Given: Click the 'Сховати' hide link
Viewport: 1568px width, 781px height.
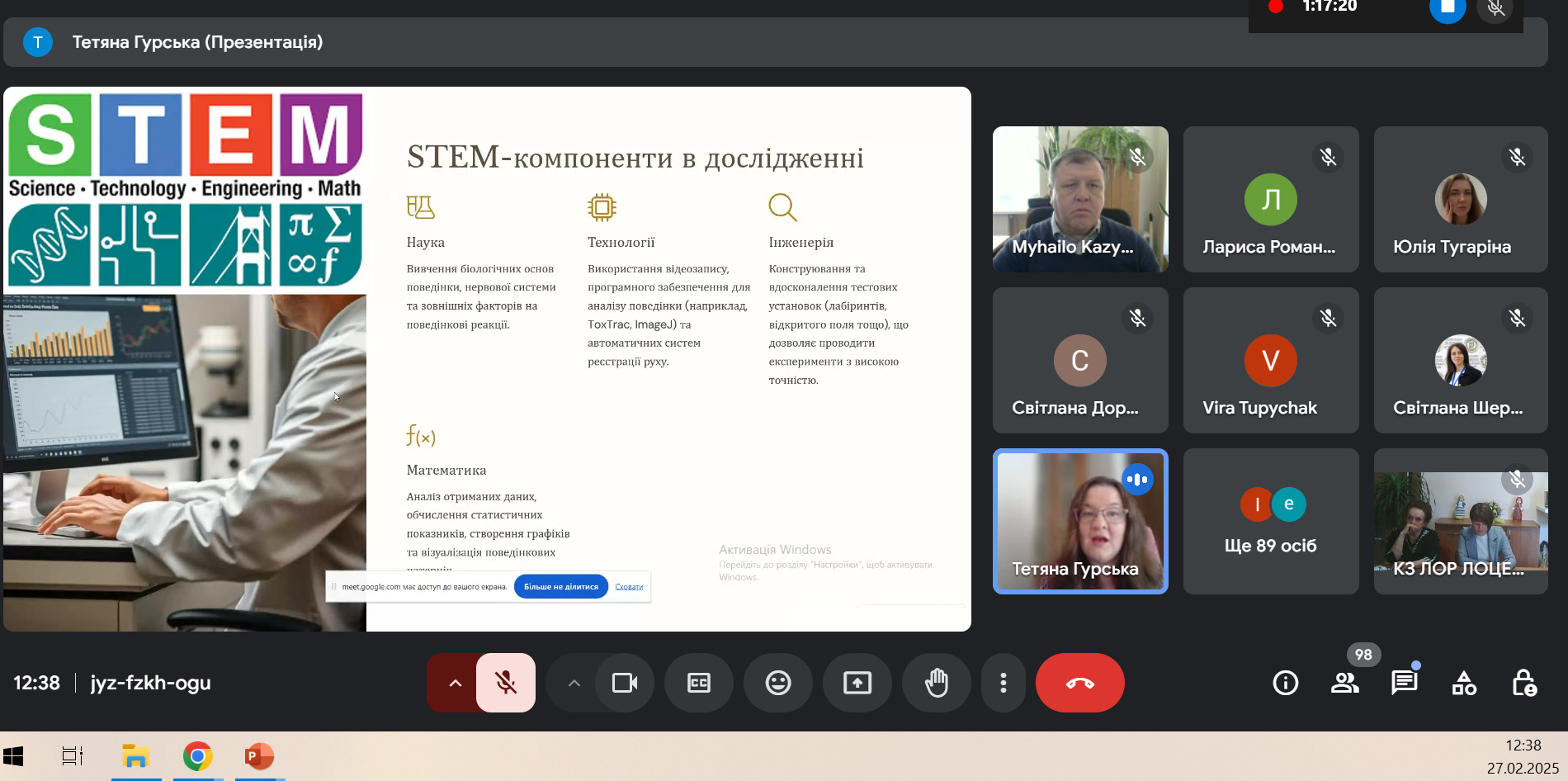Looking at the screenshot, I should coord(629,587).
